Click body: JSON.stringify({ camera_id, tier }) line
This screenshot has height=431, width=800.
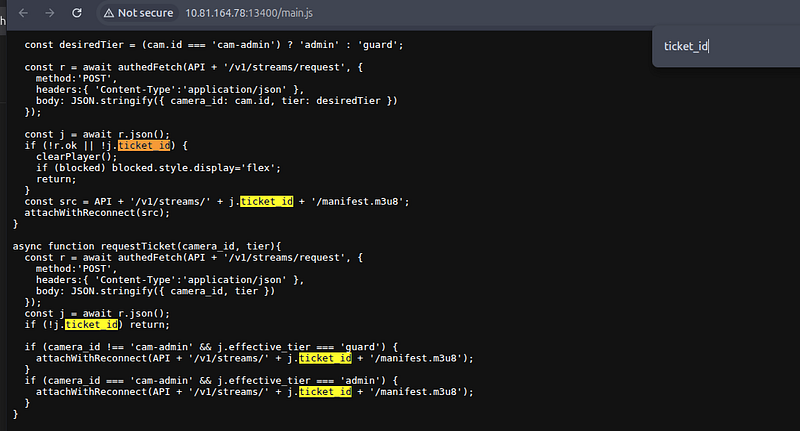point(156,291)
